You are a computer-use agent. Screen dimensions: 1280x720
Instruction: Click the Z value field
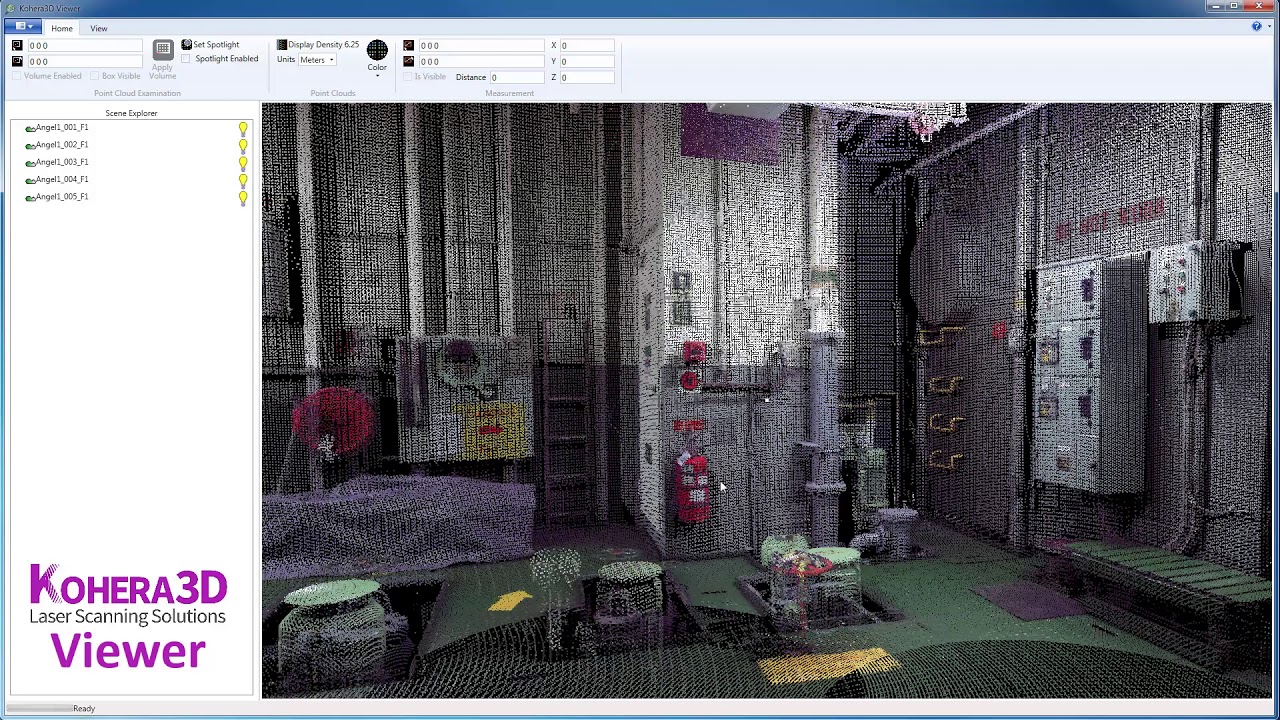pyautogui.click(x=586, y=77)
